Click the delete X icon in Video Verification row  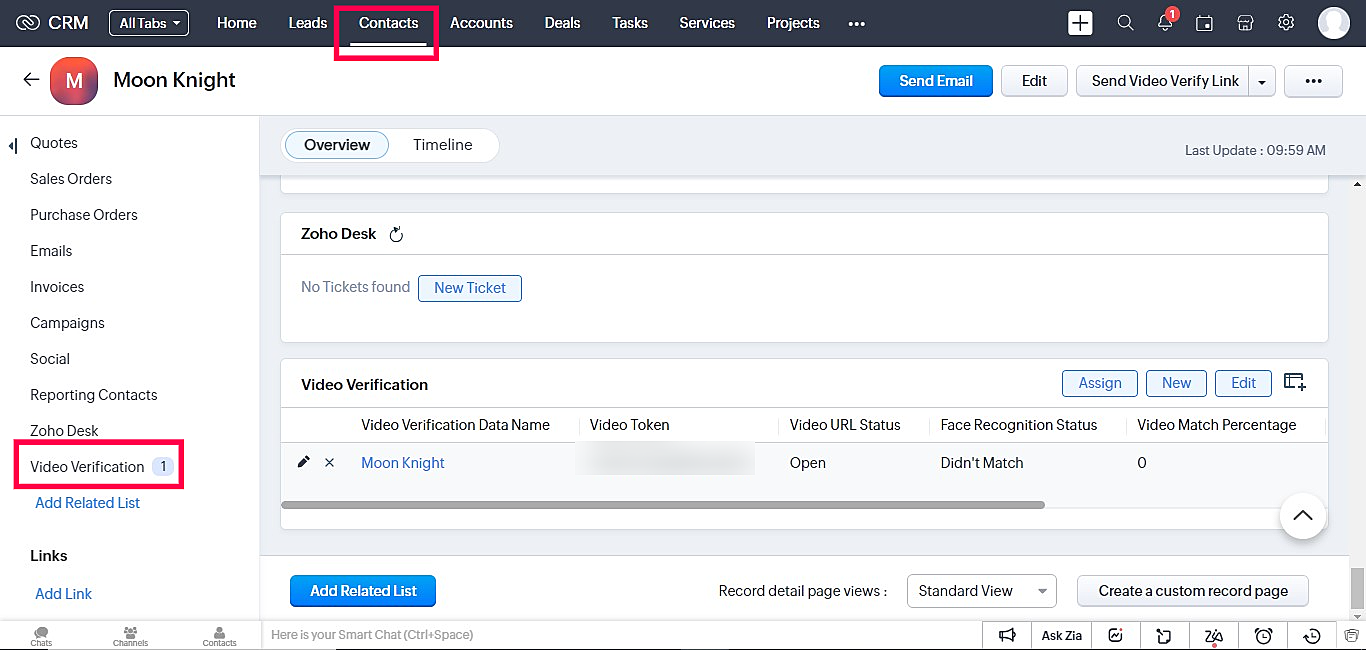click(329, 463)
